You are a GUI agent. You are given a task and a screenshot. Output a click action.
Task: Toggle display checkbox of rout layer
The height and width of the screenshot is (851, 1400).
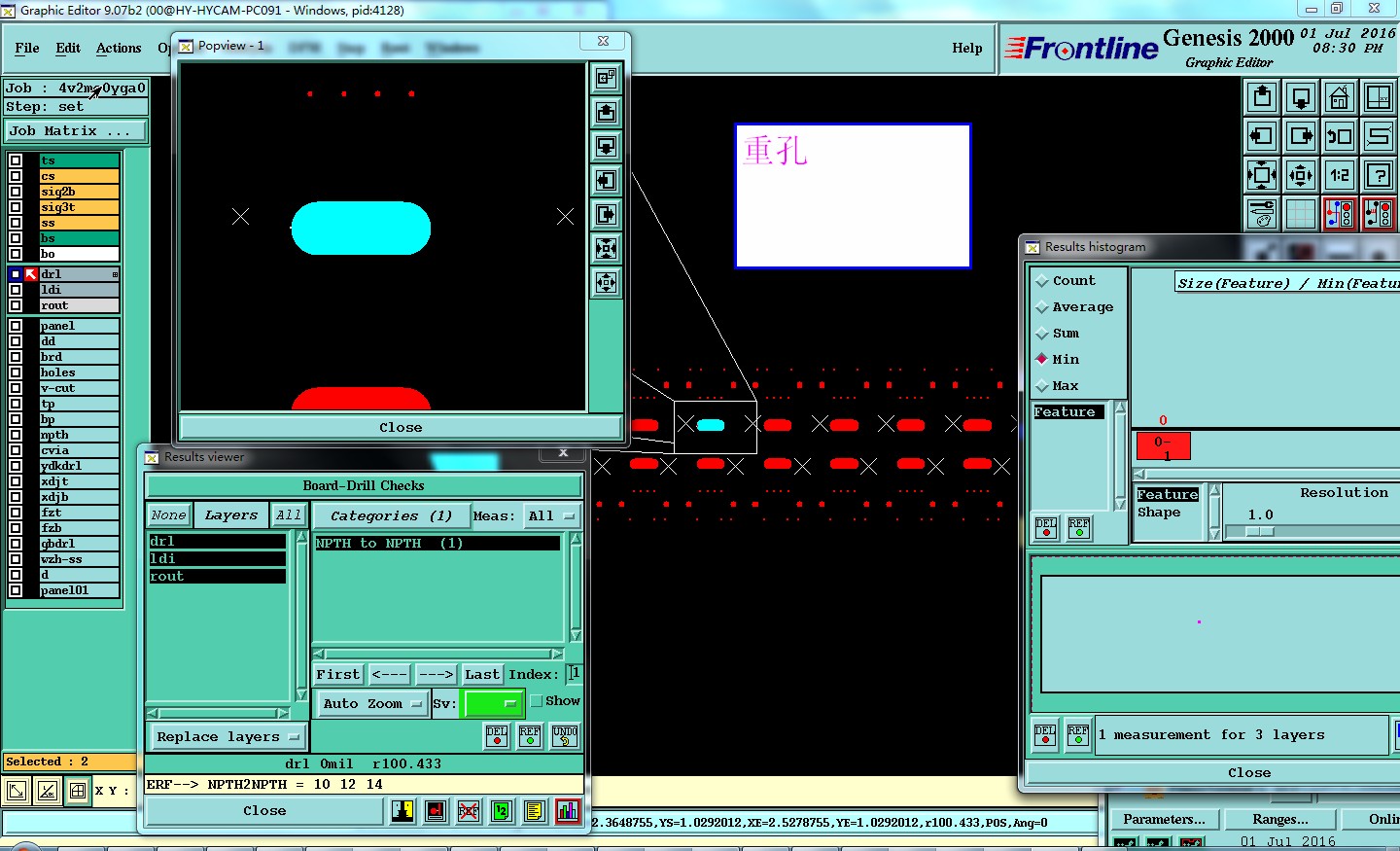pos(16,305)
